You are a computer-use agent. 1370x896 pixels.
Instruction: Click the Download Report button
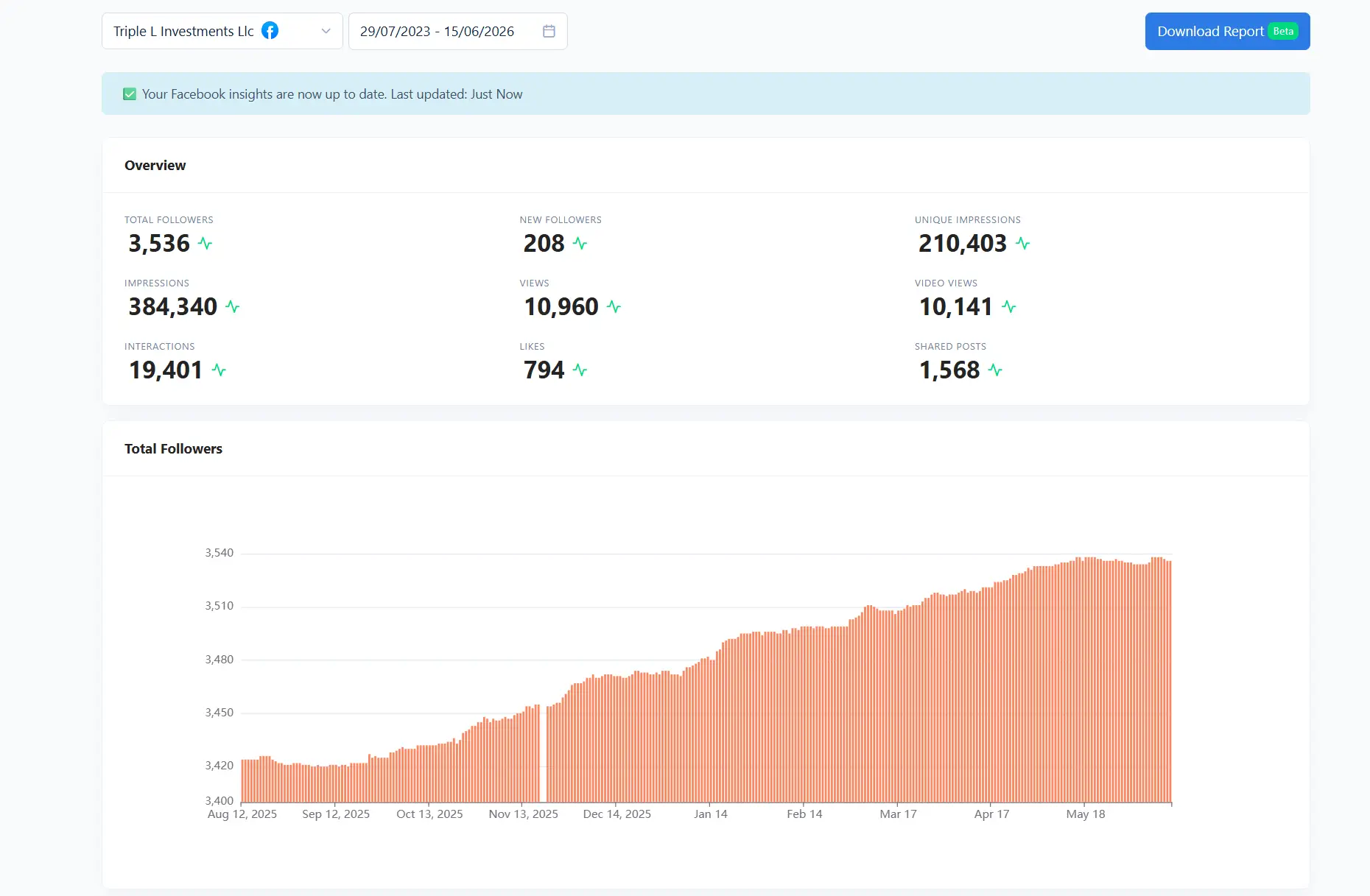coord(1227,31)
